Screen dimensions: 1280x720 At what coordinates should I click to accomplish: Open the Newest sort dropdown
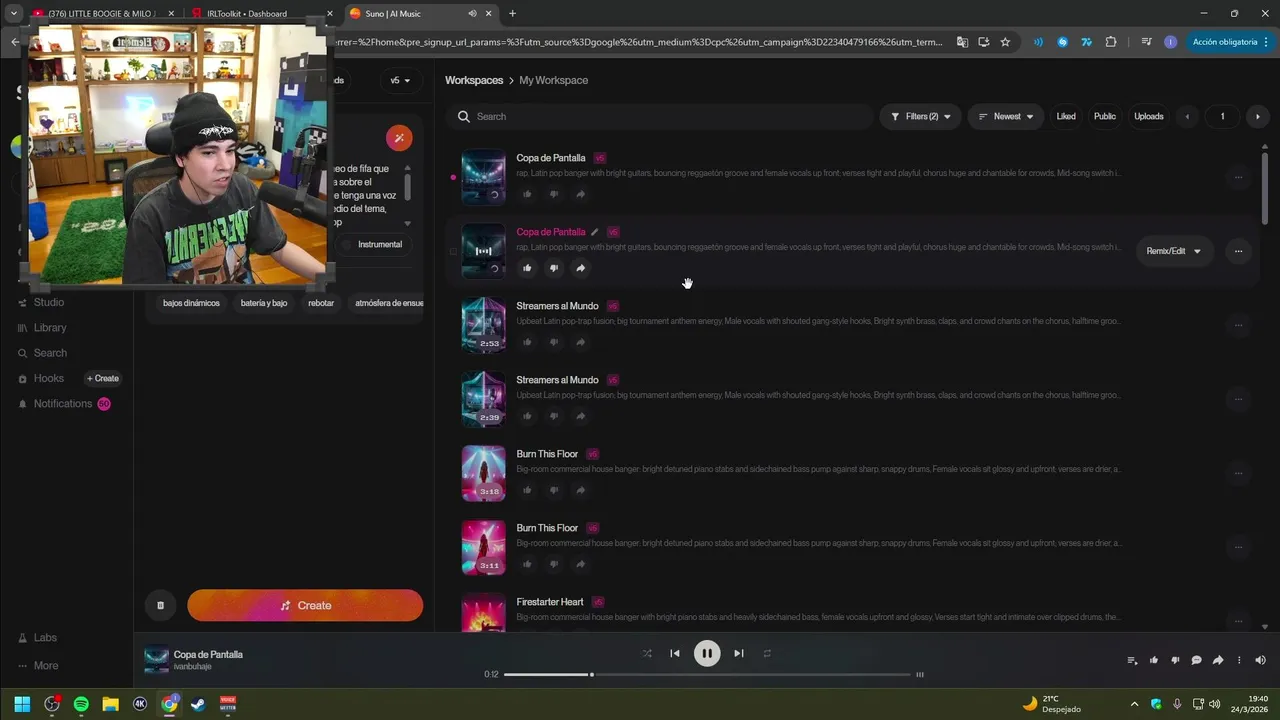(x=1006, y=116)
